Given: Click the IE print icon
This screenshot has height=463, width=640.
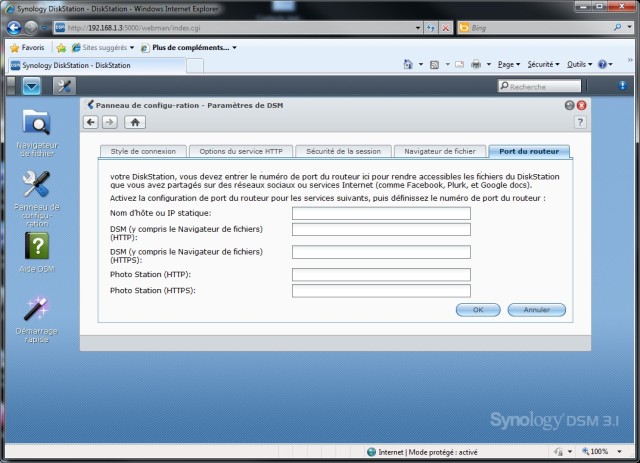Looking at the screenshot, I should click(x=476, y=65).
